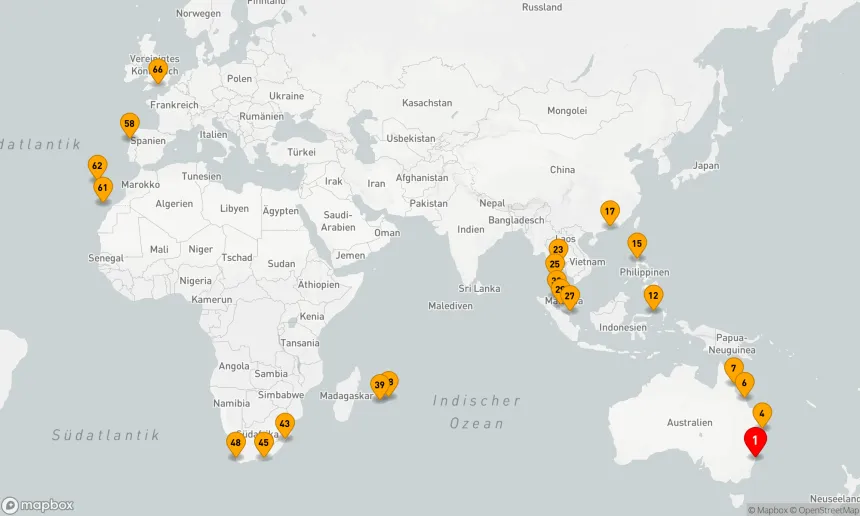Screen dimensions: 860x516
Task: Open marker 61 off Marokko coast
Action: (103, 189)
